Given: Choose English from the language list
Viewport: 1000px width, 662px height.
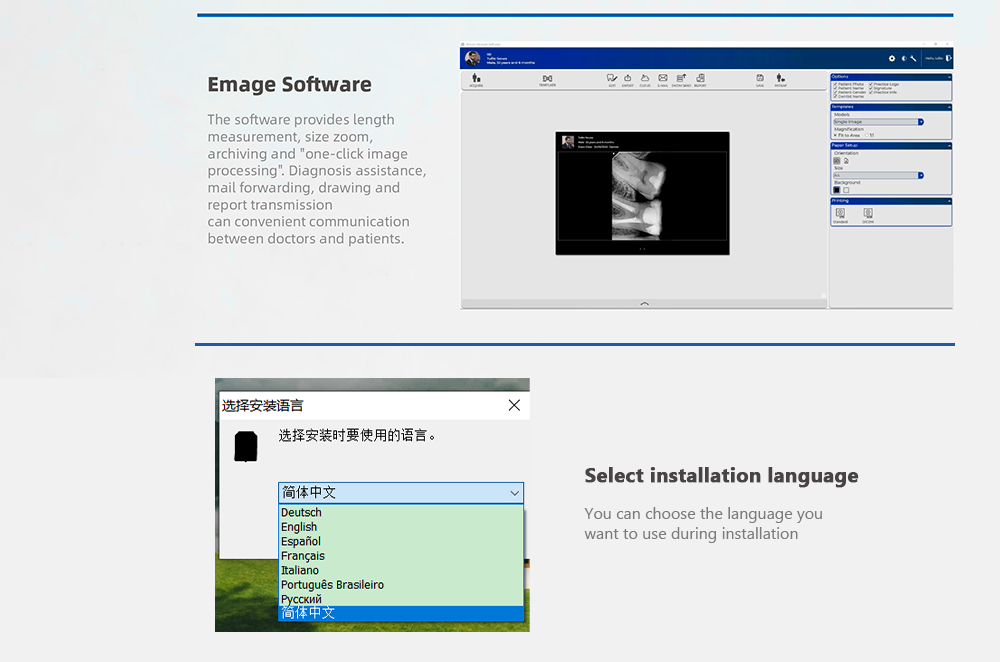Looking at the screenshot, I should [299, 527].
